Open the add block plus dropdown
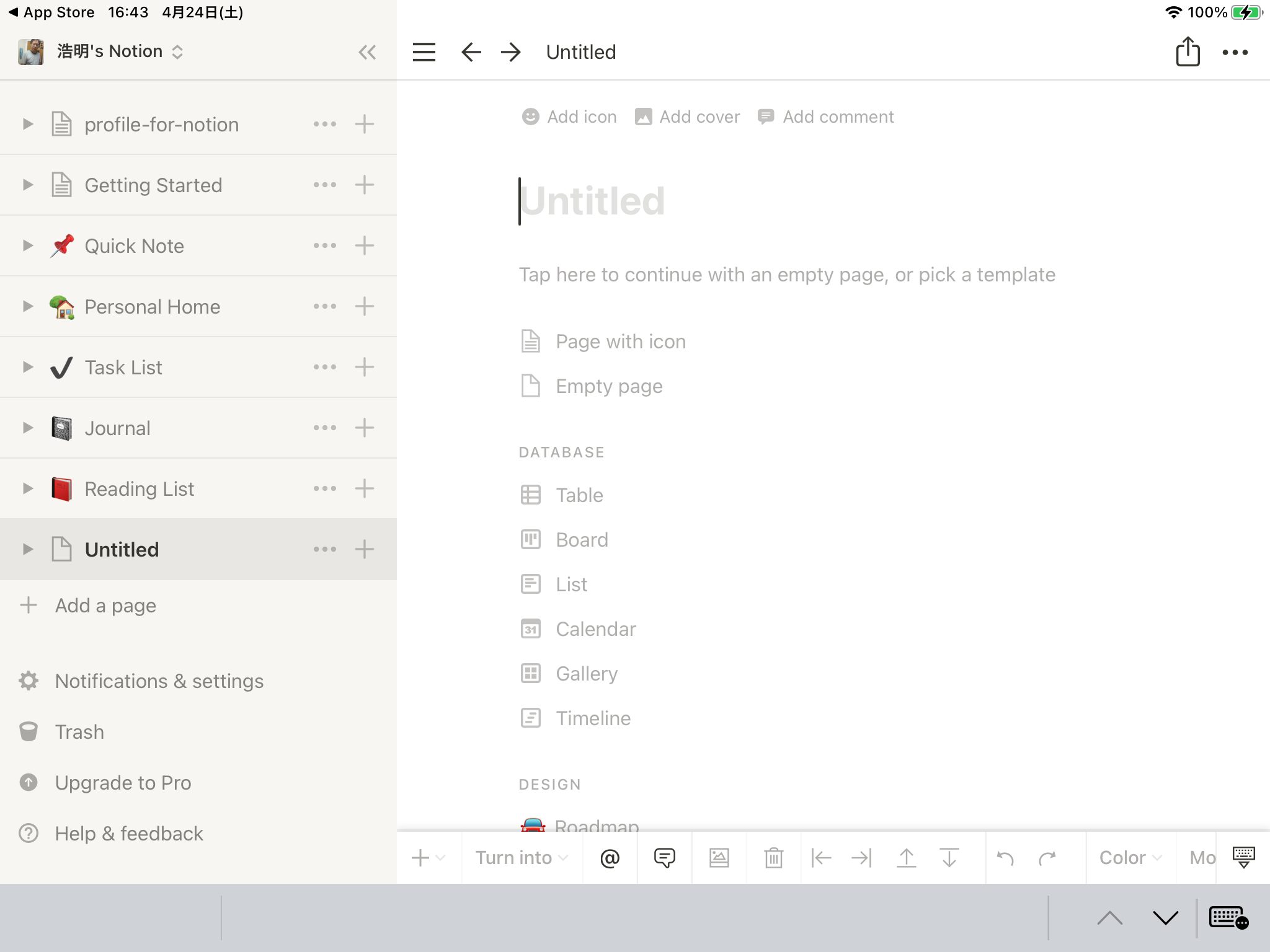The width and height of the screenshot is (1270, 952). [x=429, y=858]
